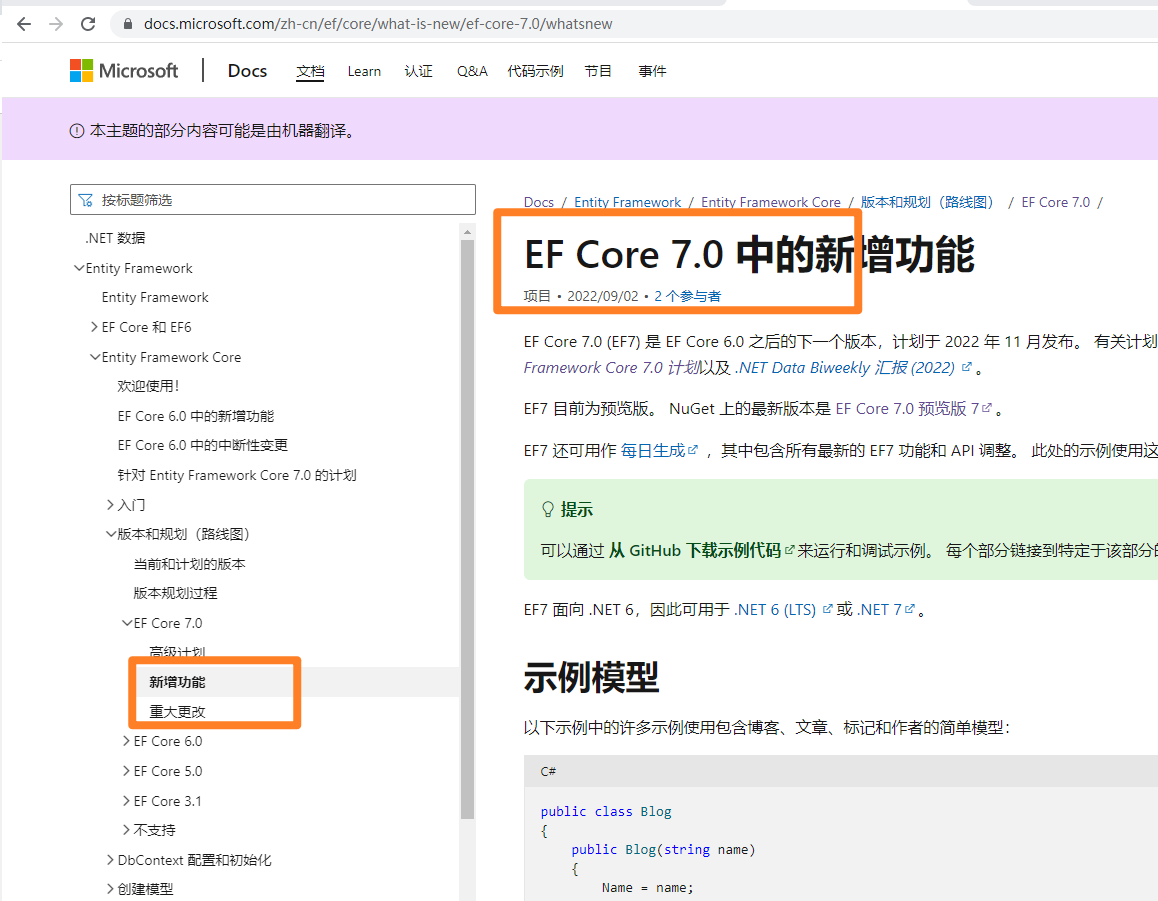Open the 欢迎使用! tree item
Viewport: 1158px width, 901px height.
(148, 386)
